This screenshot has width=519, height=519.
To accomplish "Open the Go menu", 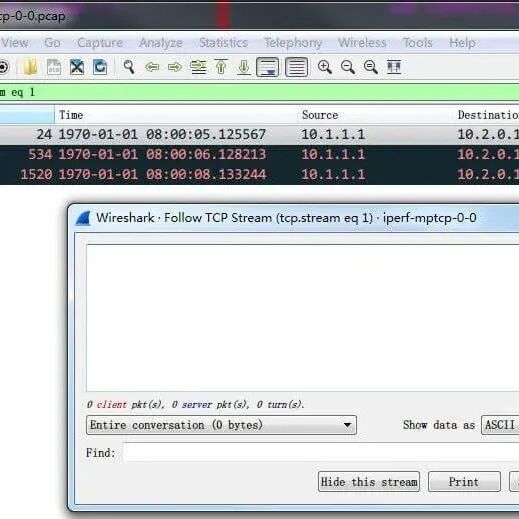I will (x=52, y=43).
